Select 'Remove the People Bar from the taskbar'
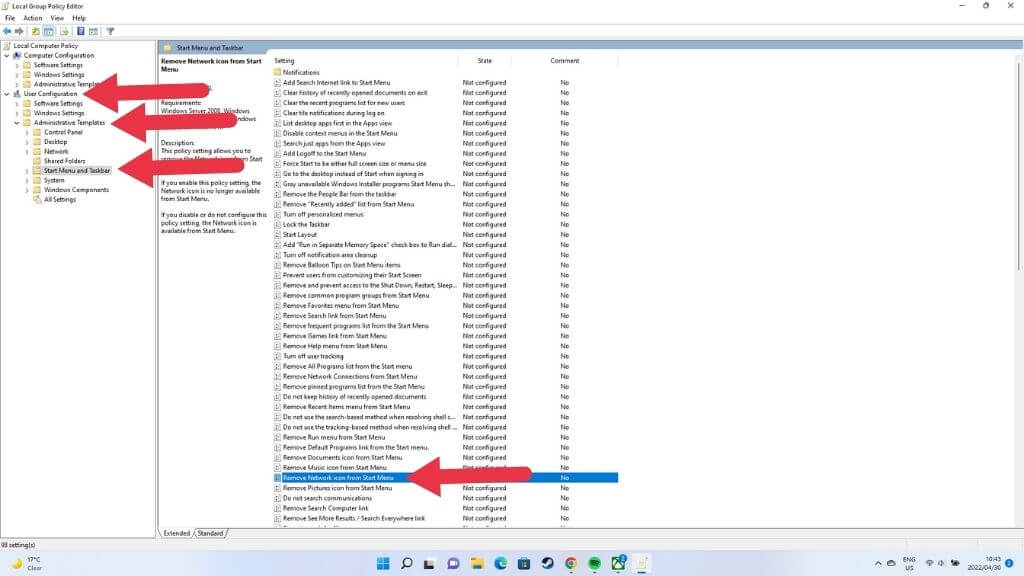The width and height of the screenshot is (1024, 576). (x=340, y=194)
